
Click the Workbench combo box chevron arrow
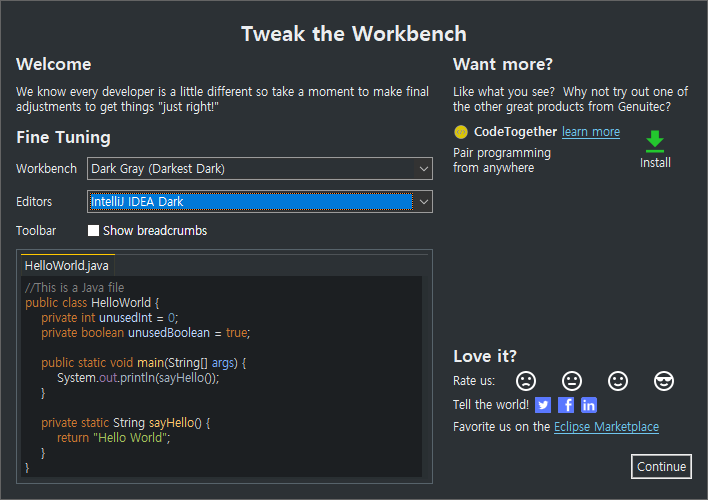point(424,169)
